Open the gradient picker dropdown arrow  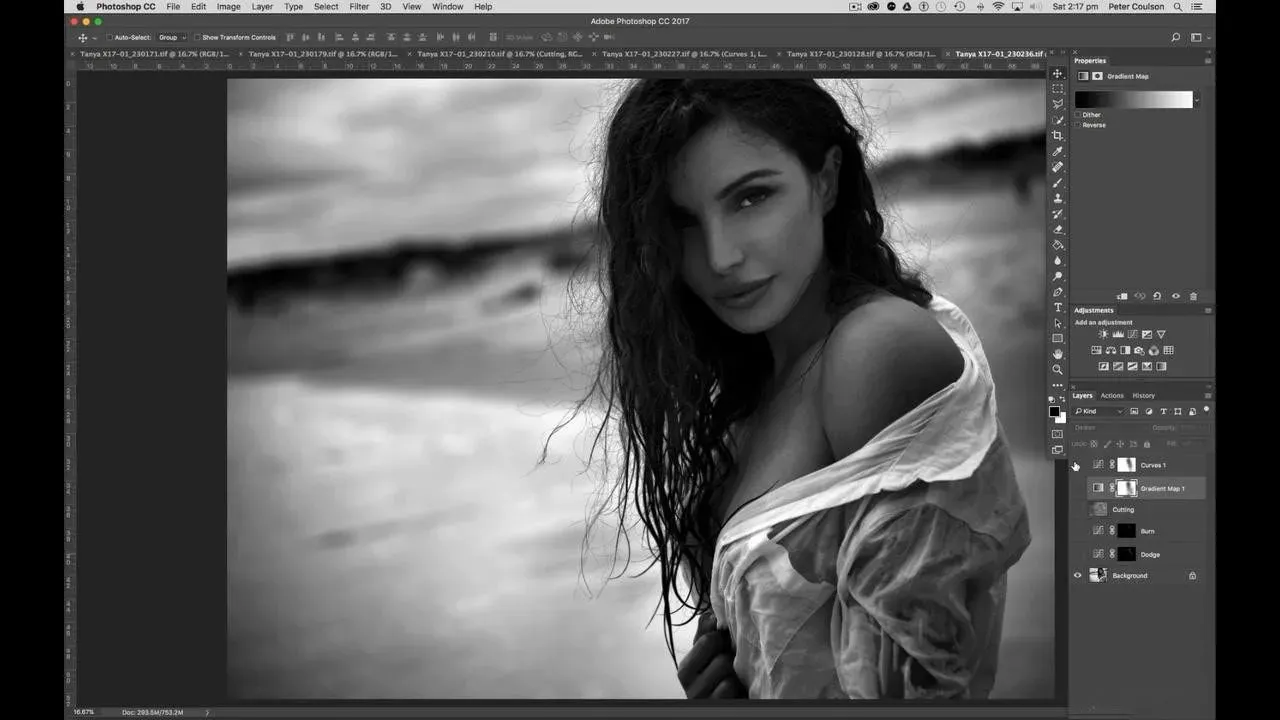[x=1197, y=100]
